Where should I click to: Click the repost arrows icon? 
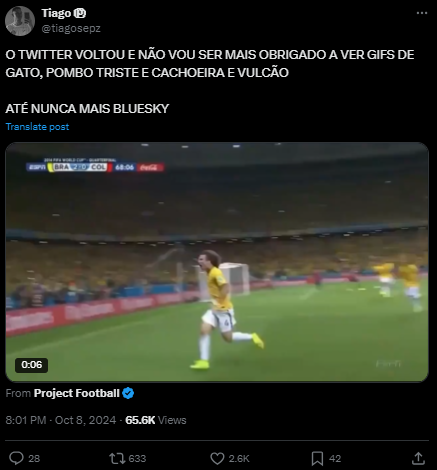[x=117, y=458]
